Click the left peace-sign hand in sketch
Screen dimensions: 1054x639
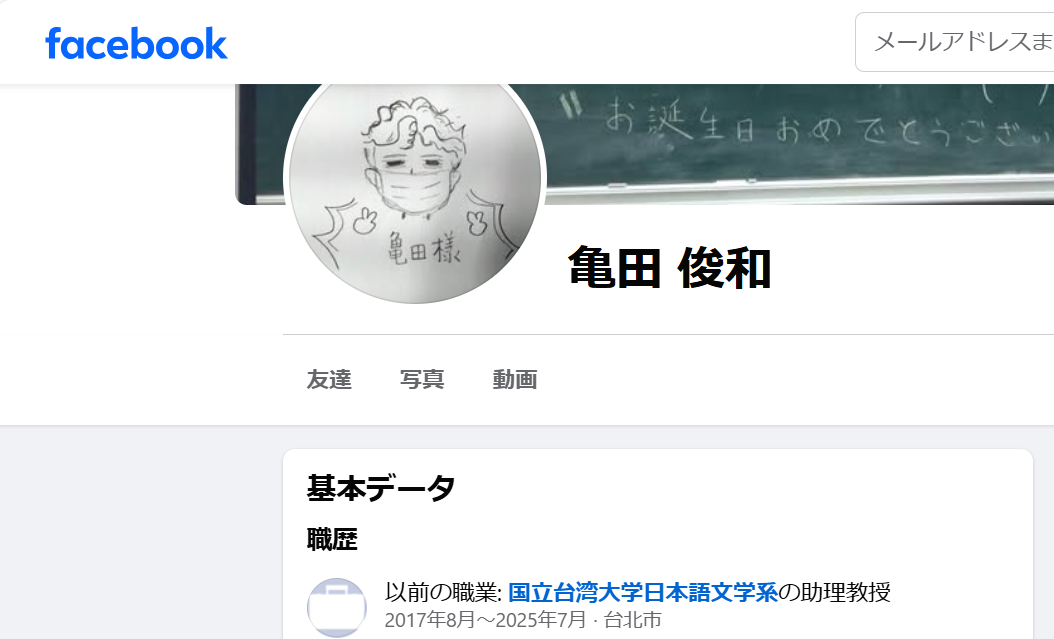pos(364,220)
